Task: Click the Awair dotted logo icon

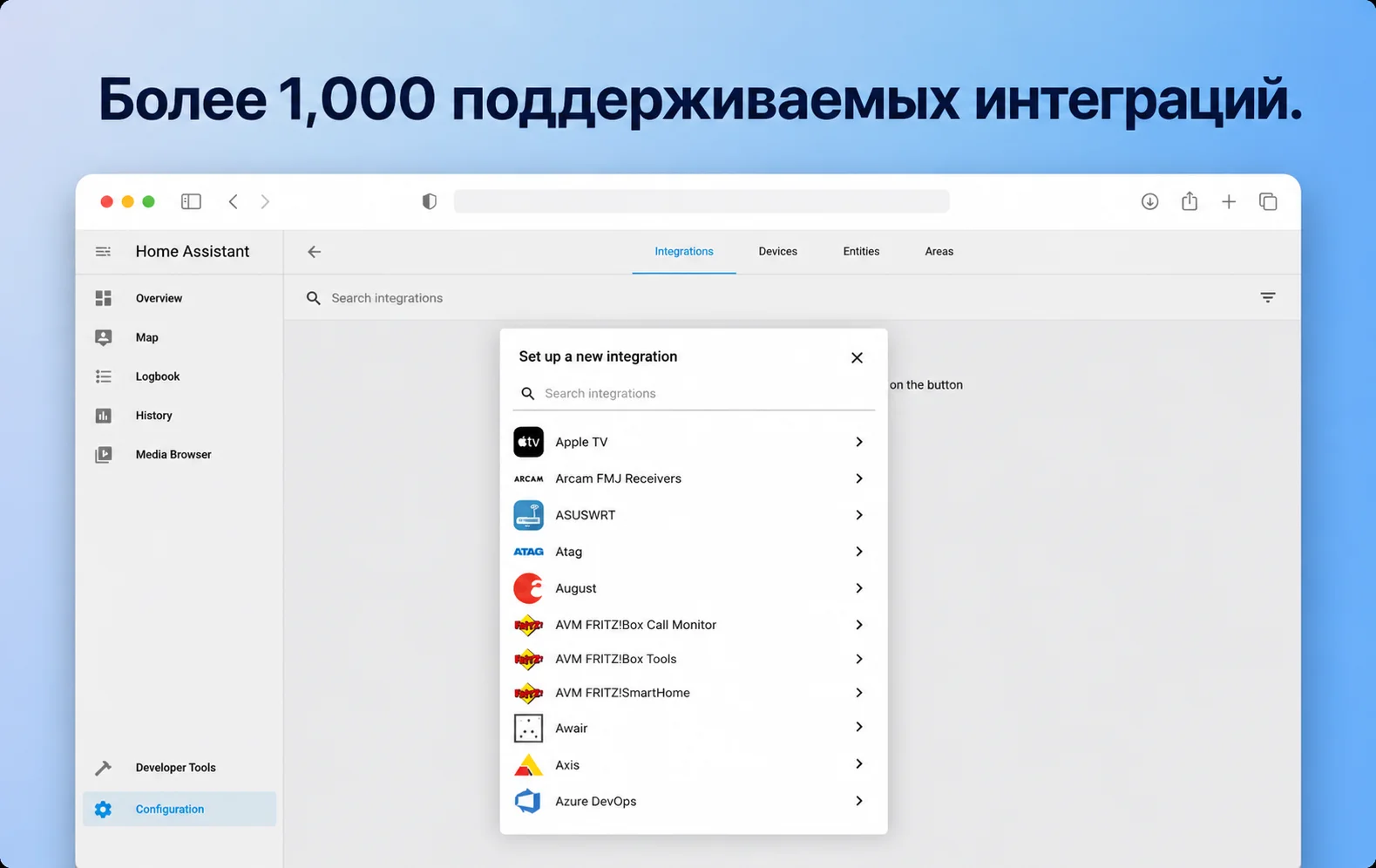Action: (x=528, y=728)
